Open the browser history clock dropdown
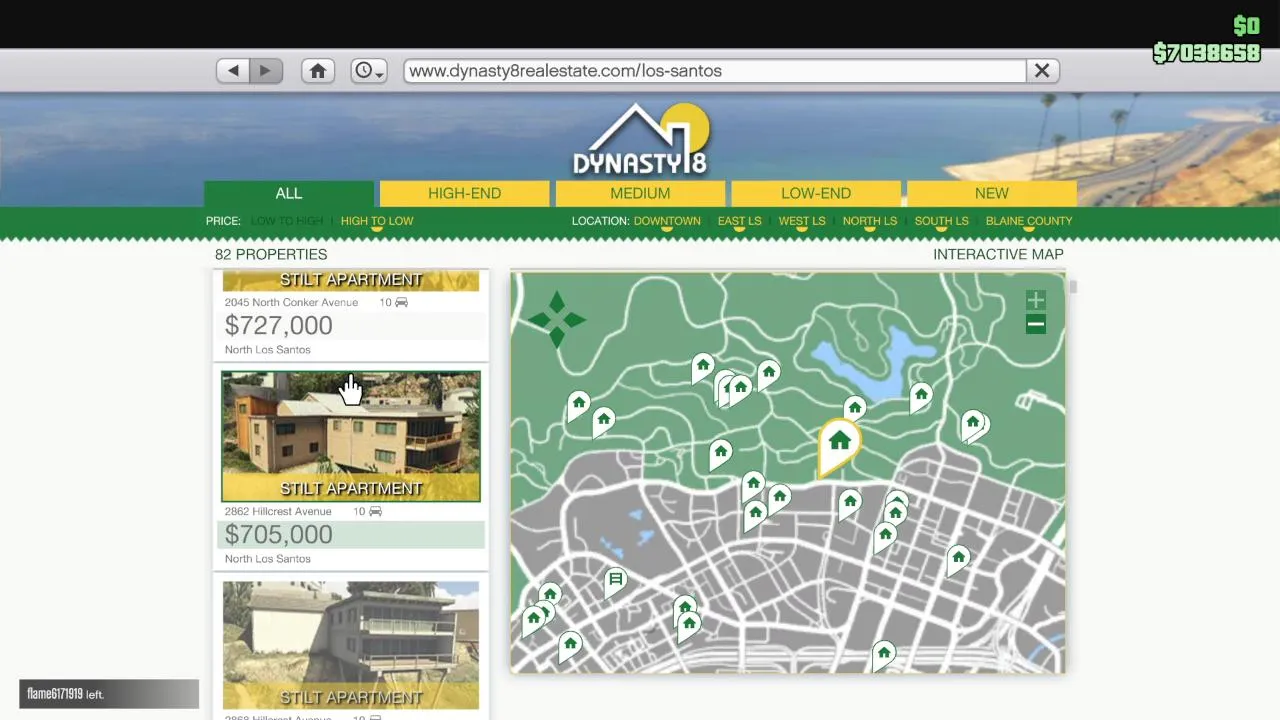 (368, 71)
